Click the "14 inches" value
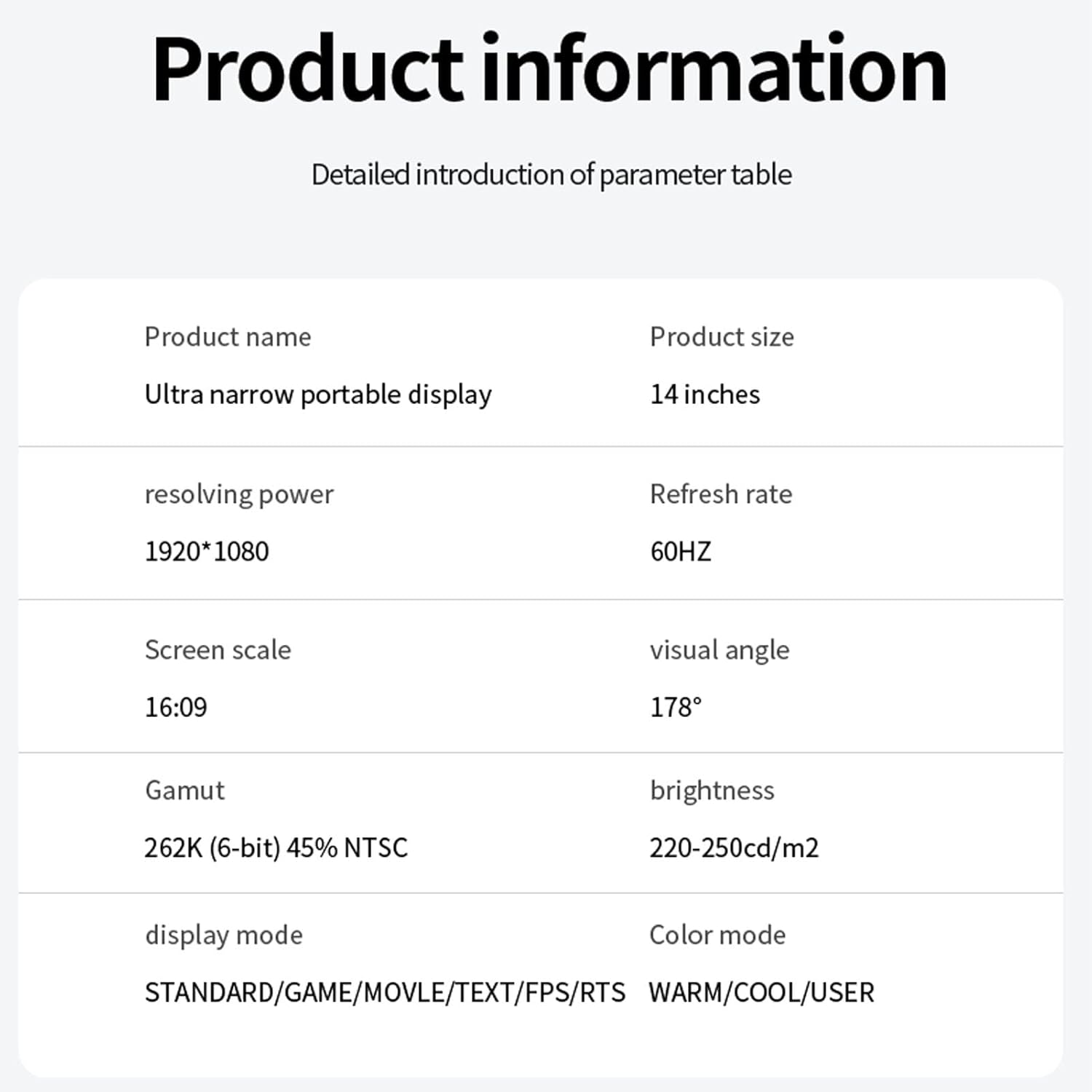This screenshot has width=1092, height=1092. (705, 395)
